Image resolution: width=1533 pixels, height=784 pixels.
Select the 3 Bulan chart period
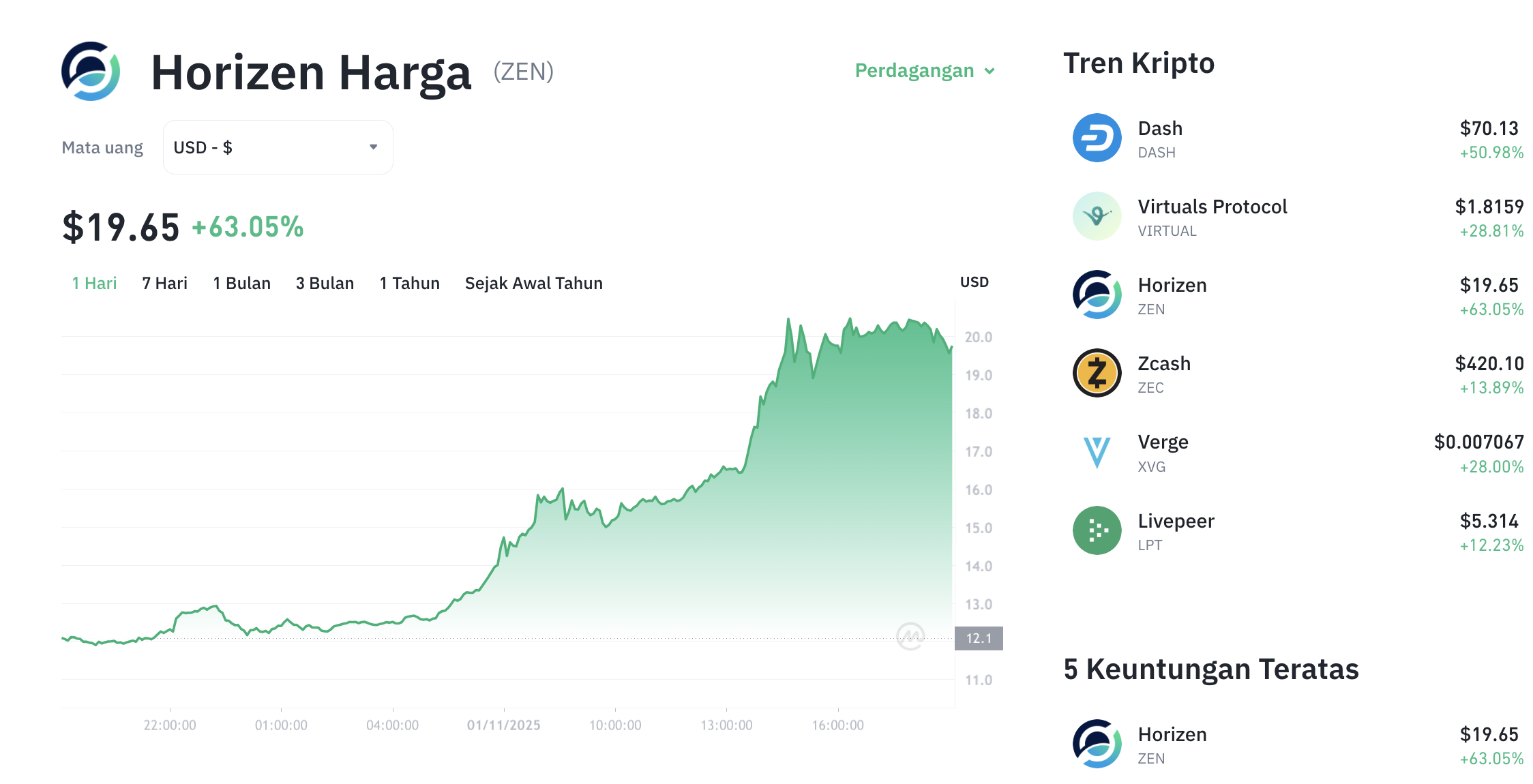(x=325, y=283)
